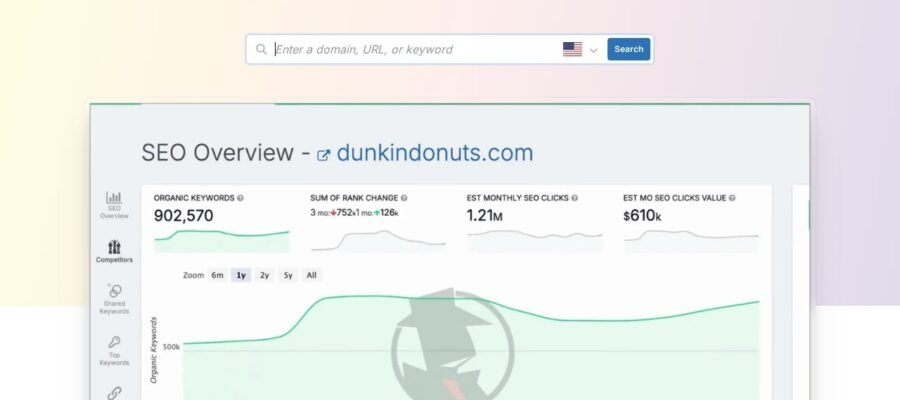Click the $610k clicks value figure
900x400 pixels.
click(642, 216)
